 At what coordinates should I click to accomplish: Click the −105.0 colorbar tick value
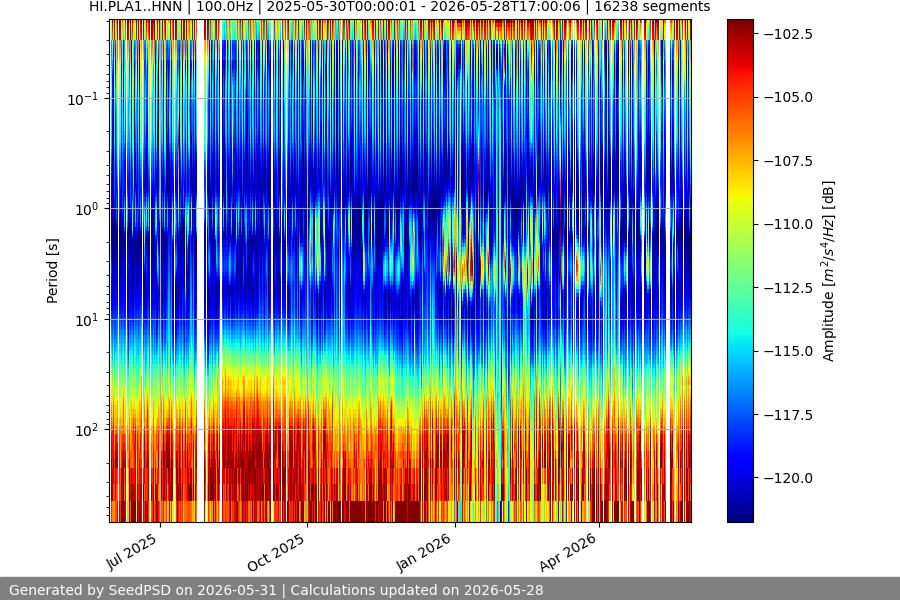[789, 97]
